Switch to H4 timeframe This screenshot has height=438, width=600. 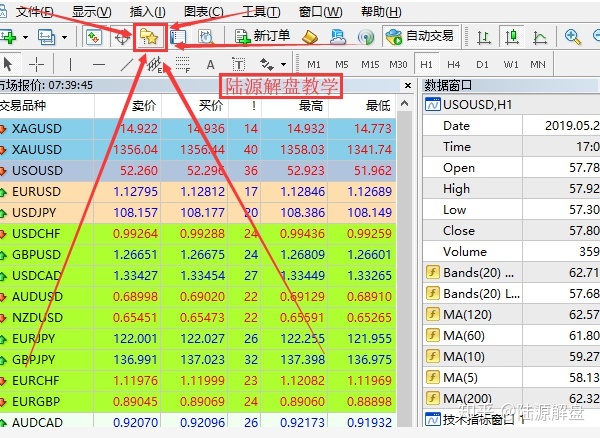[453, 65]
